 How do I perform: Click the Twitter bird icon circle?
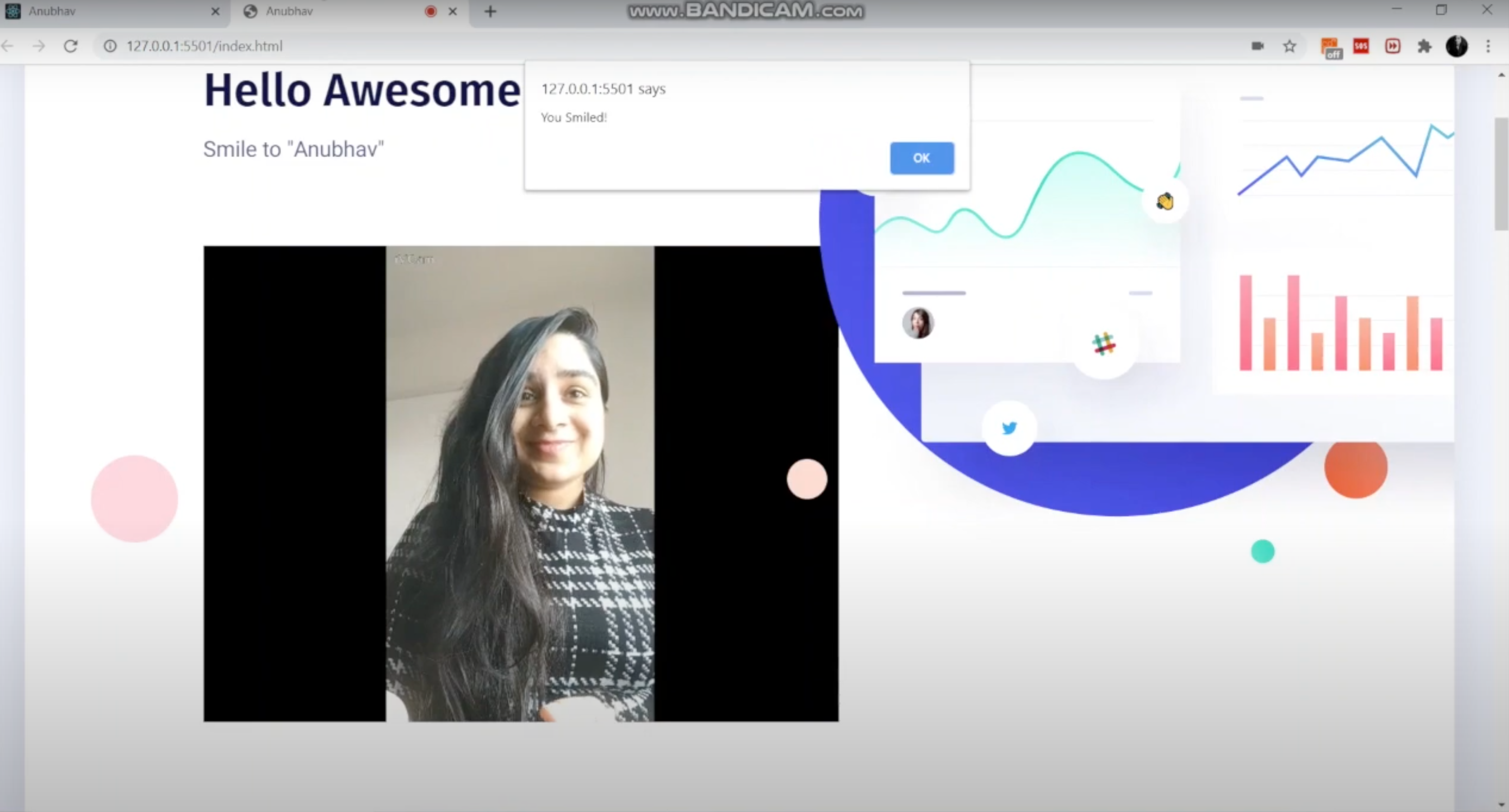click(1009, 428)
